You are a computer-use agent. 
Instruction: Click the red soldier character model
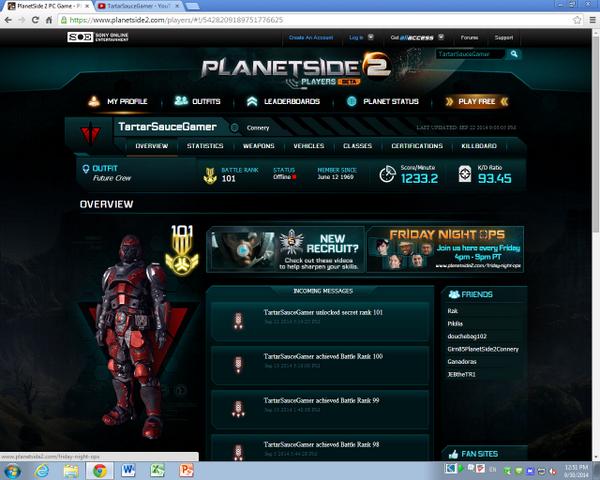[x=133, y=337]
